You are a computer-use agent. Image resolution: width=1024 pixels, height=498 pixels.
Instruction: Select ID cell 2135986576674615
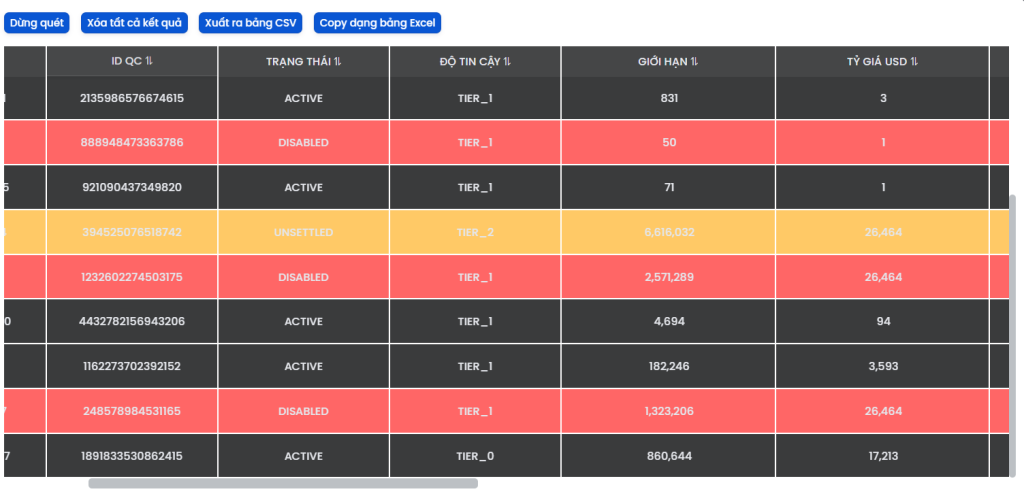[x=132, y=98]
